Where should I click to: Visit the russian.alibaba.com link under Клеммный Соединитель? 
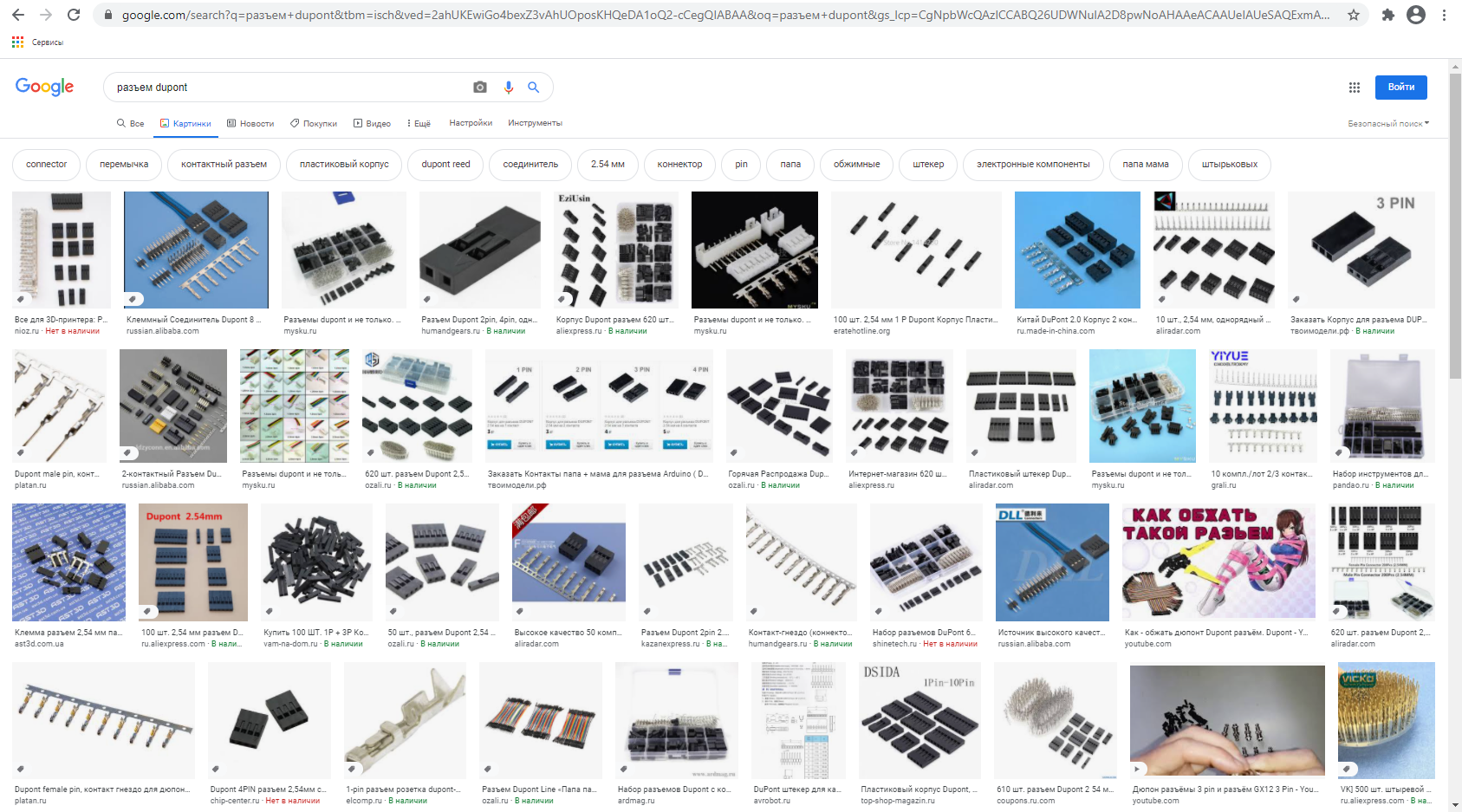[x=163, y=331]
